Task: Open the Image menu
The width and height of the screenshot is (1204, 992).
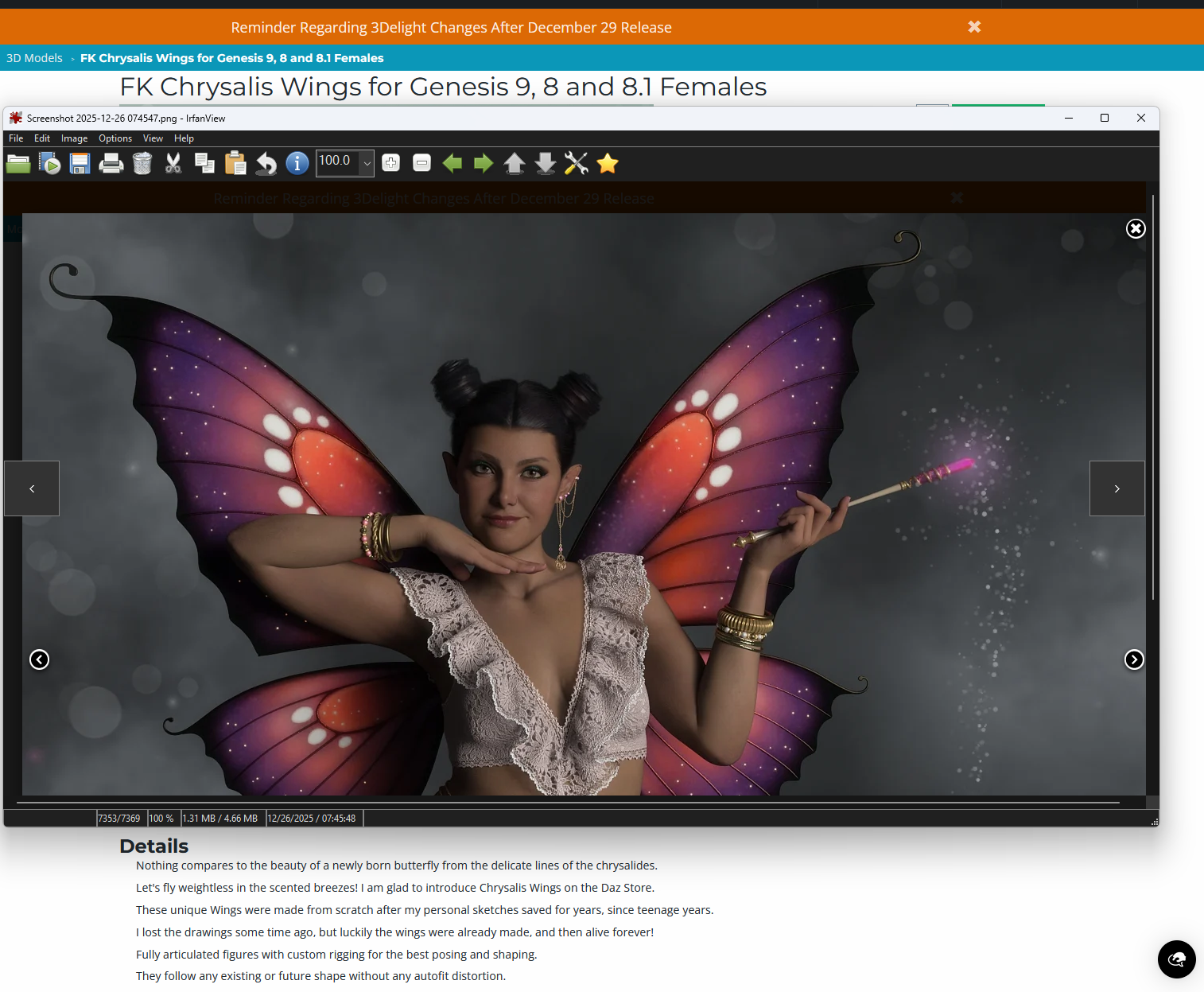Action: pyautogui.click(x=75, y=138)
